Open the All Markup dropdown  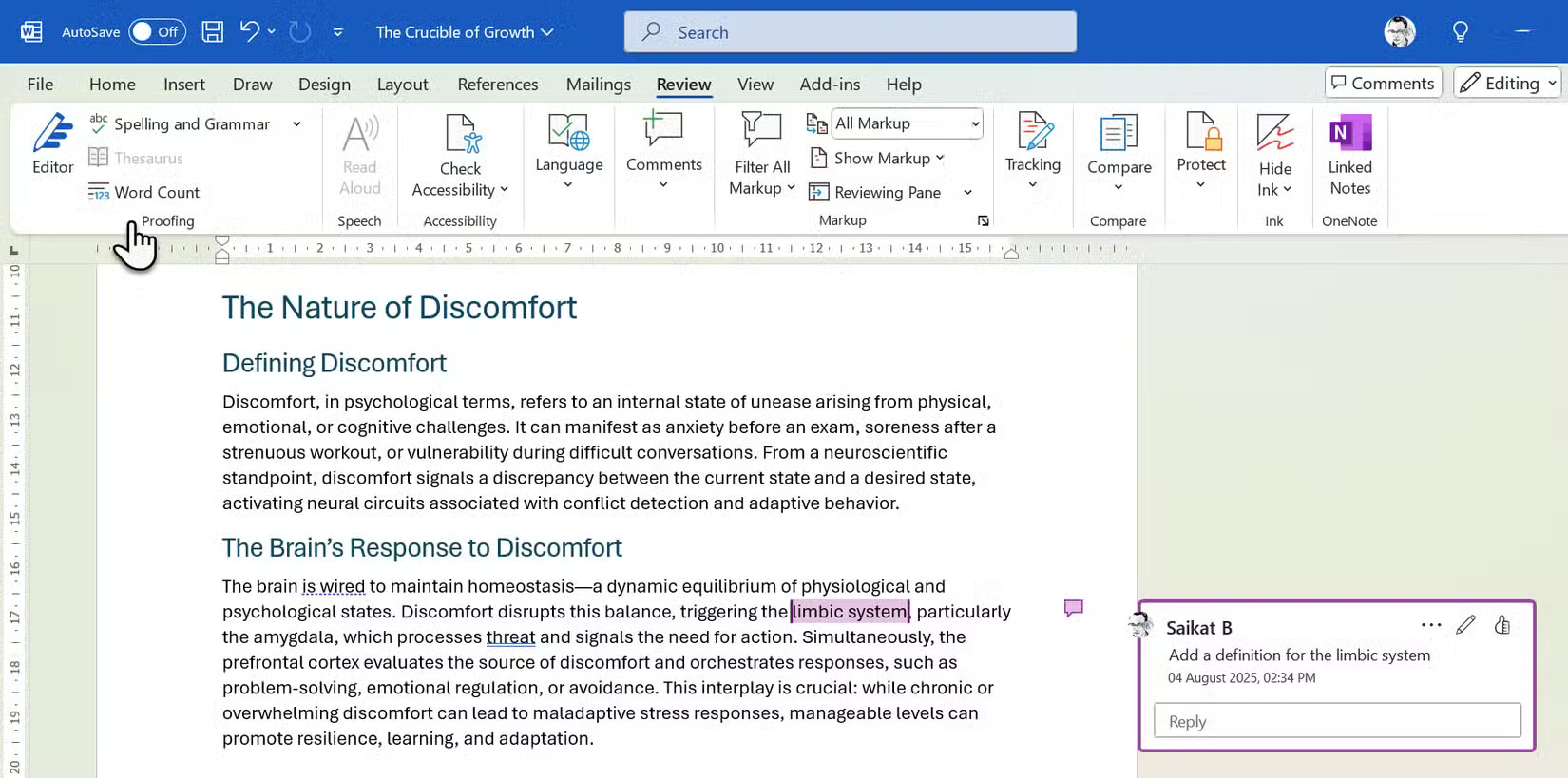point(907,123)
